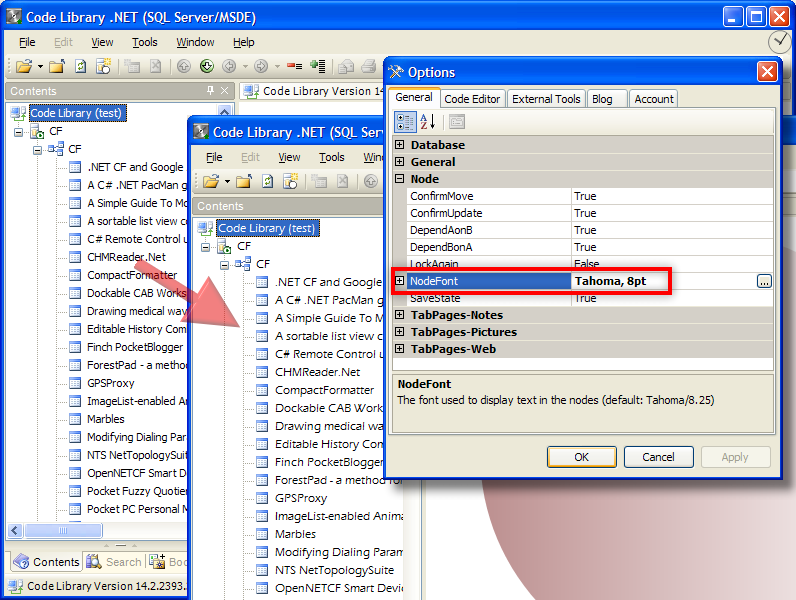Switch to the Contents tab at the panel bottom
Viewport: 796px width, 600px height.
pos(47,562)
